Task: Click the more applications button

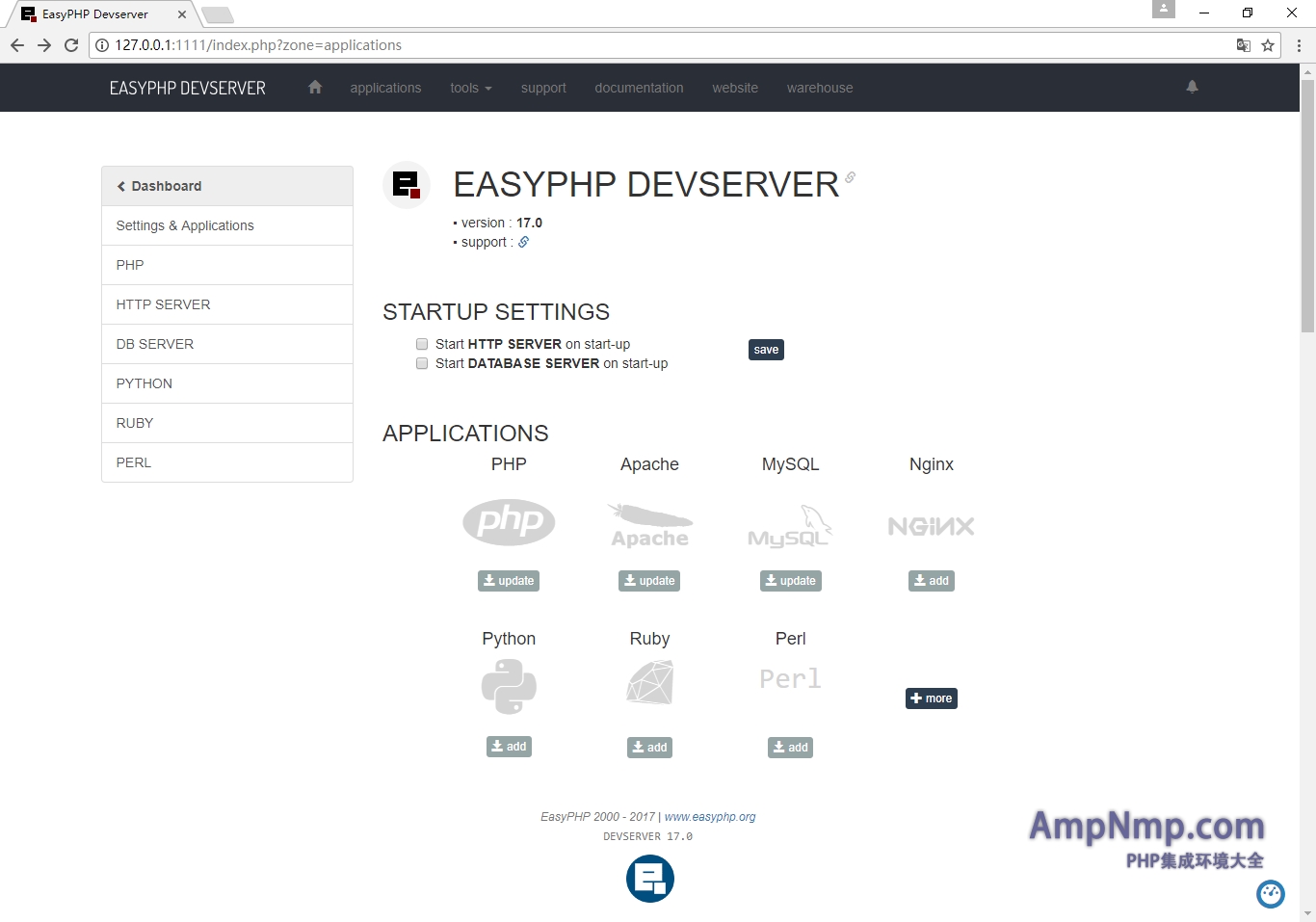Action: 932,698
